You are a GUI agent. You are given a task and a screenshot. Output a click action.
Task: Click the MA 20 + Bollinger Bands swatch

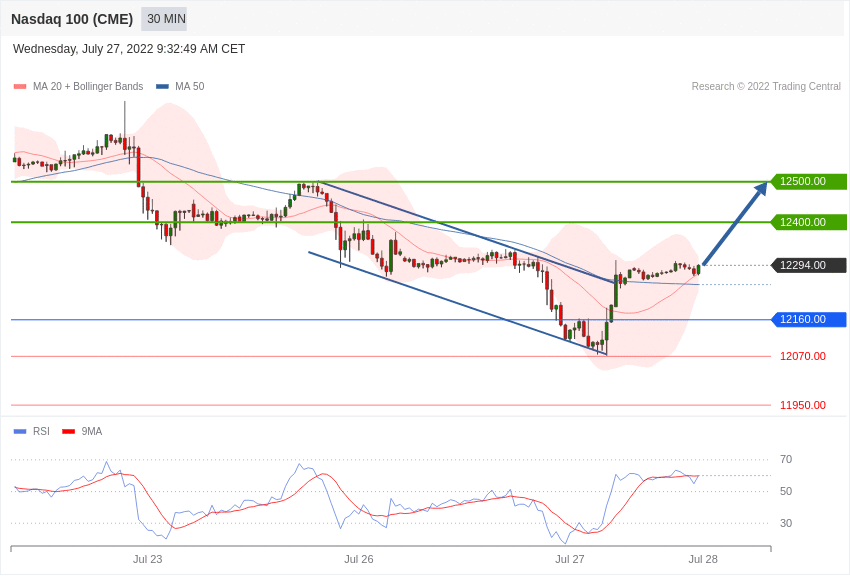20,87
